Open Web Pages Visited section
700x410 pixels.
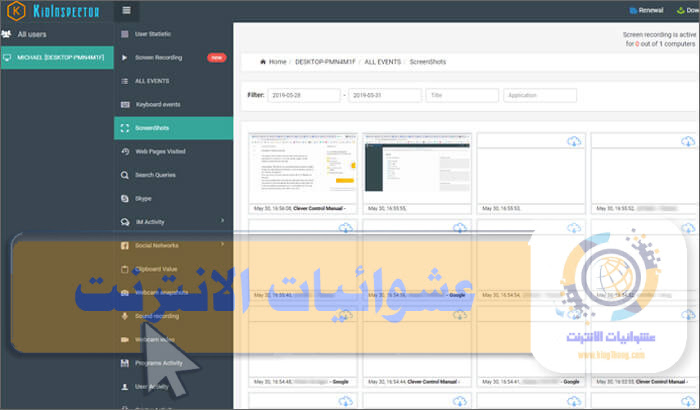coord(160,151)
